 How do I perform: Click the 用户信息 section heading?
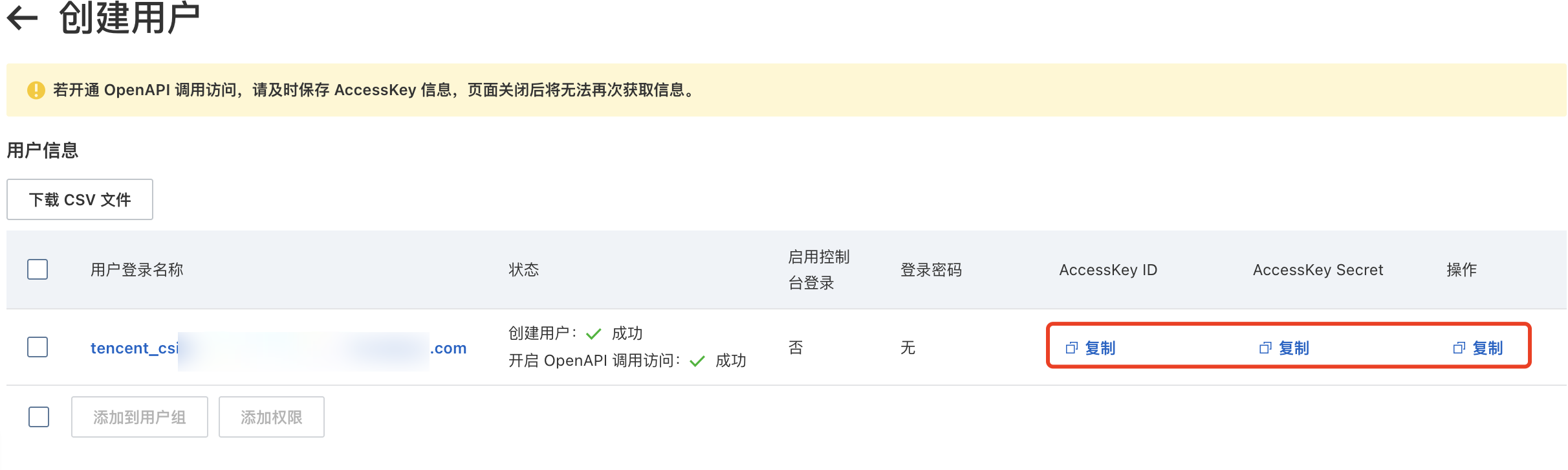[x=43, y=150]
